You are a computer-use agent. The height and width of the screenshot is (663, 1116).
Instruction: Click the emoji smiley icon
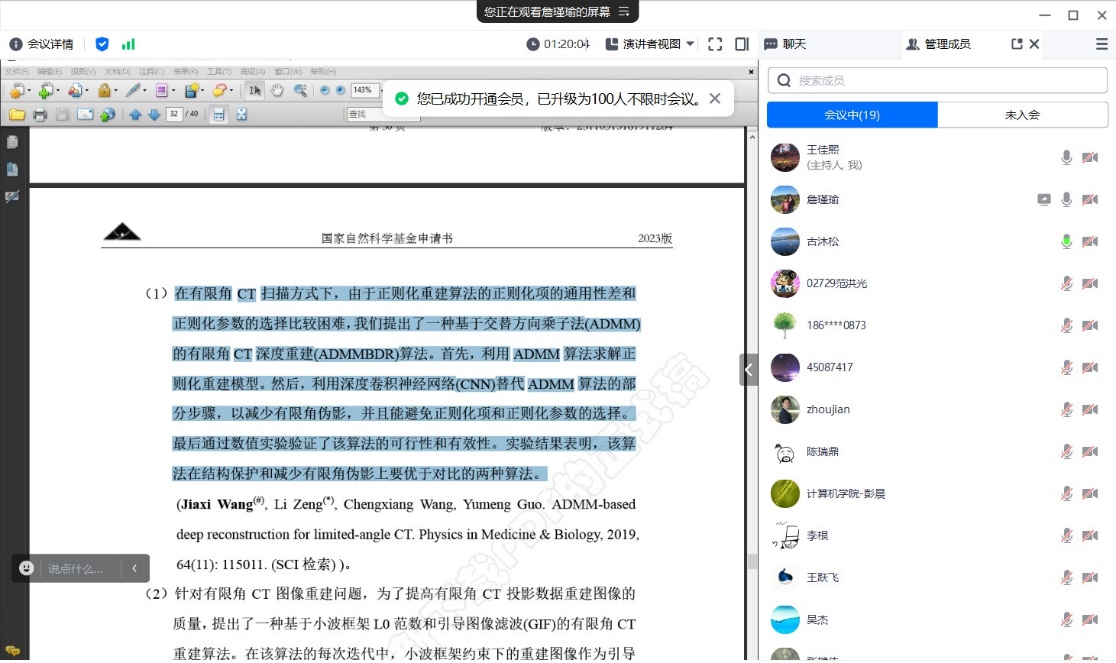coord(27,568)
